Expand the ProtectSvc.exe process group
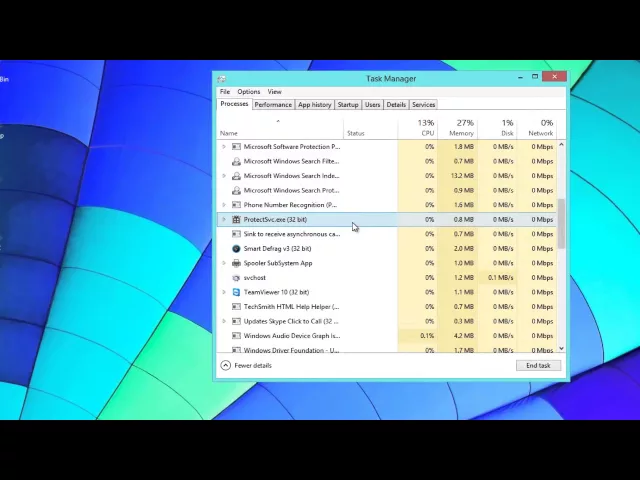 point(224,220)
